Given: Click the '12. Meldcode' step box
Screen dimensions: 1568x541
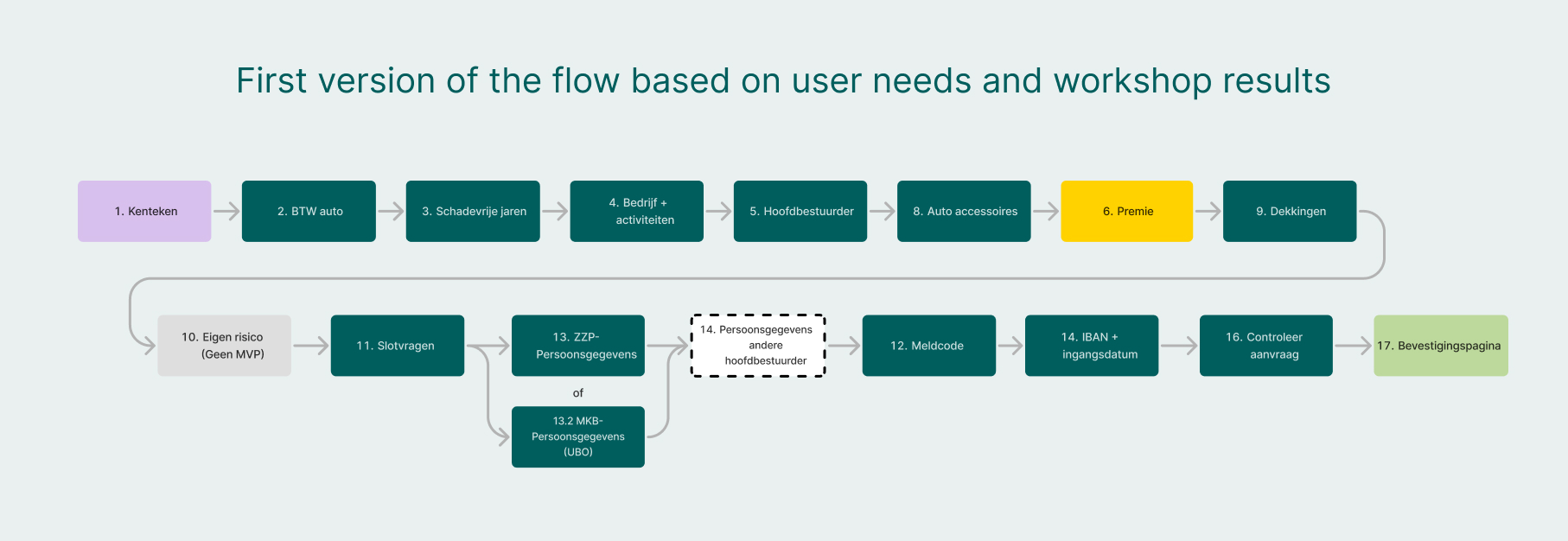Looking at the screenshot, I should point(929,346).
